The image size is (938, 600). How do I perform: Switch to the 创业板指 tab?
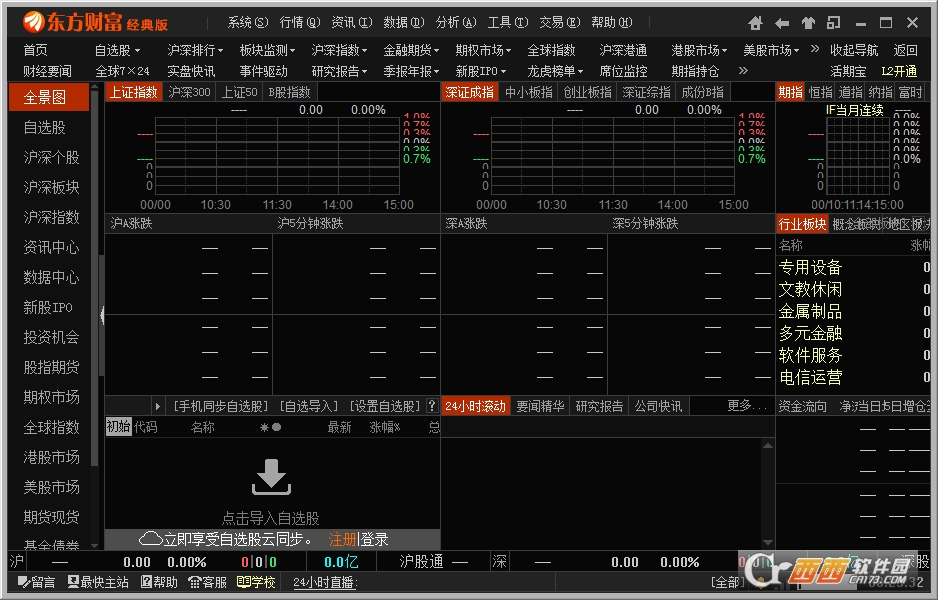click(587, 92)
